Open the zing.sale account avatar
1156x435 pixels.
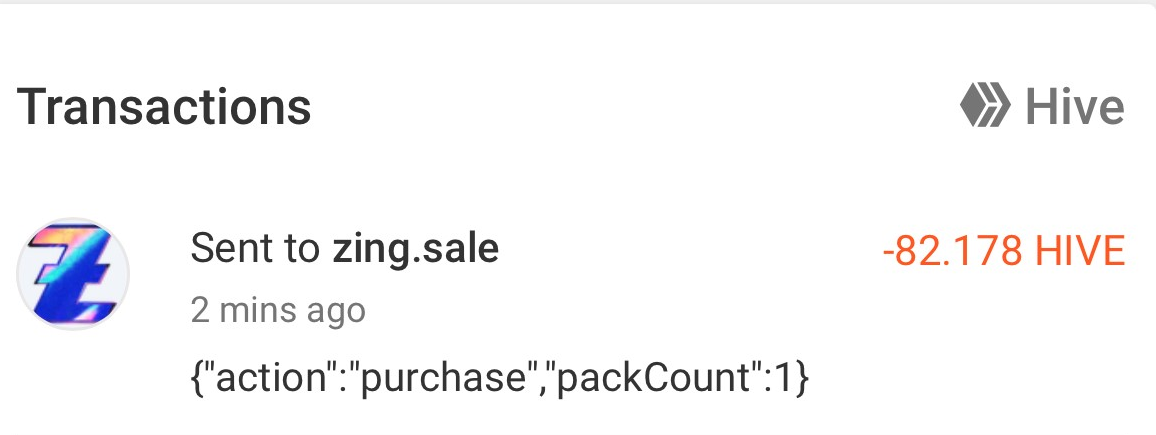tap(73, 274)
